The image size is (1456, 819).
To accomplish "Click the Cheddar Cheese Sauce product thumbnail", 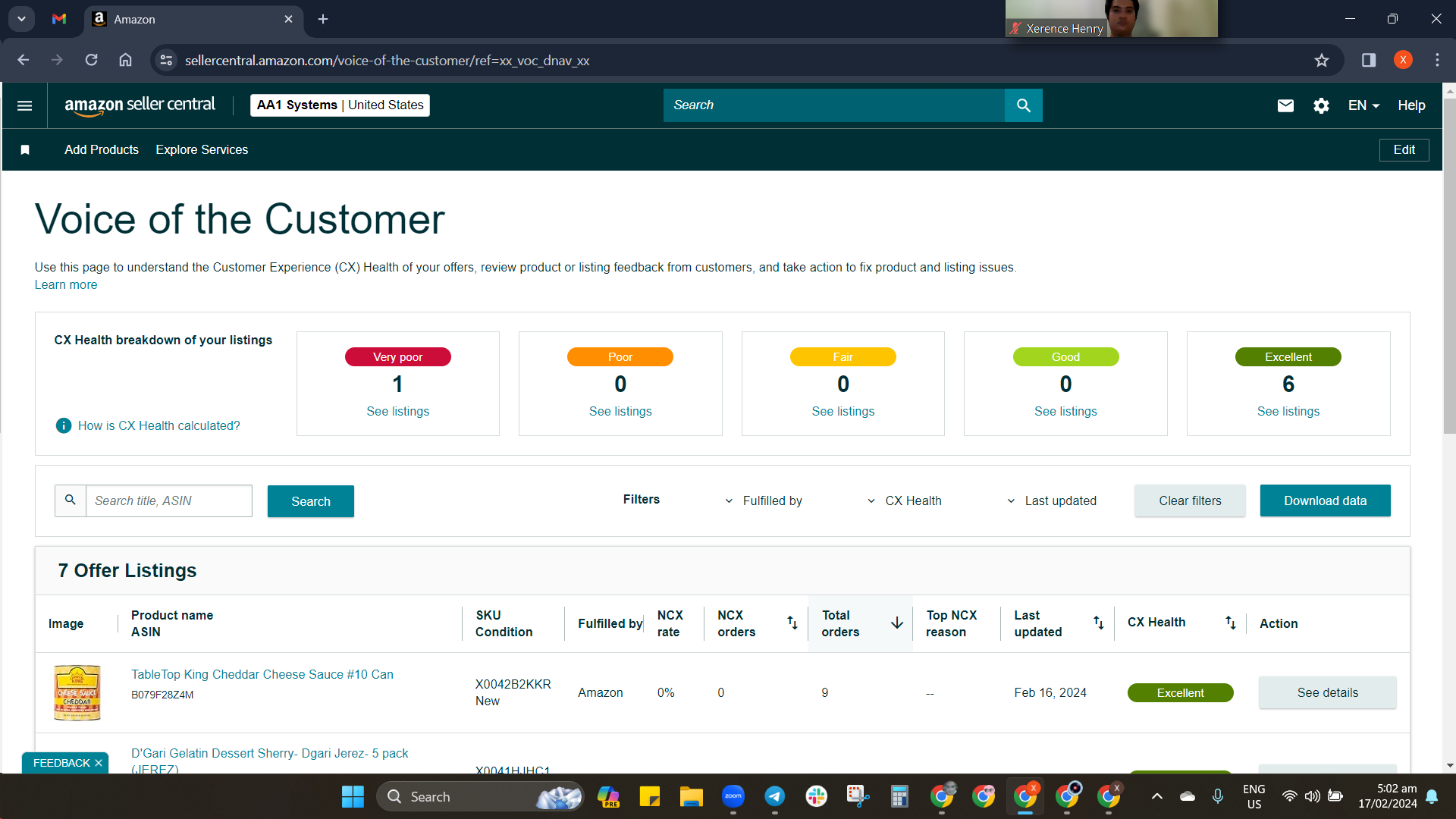I will click(x=77, y=692).
